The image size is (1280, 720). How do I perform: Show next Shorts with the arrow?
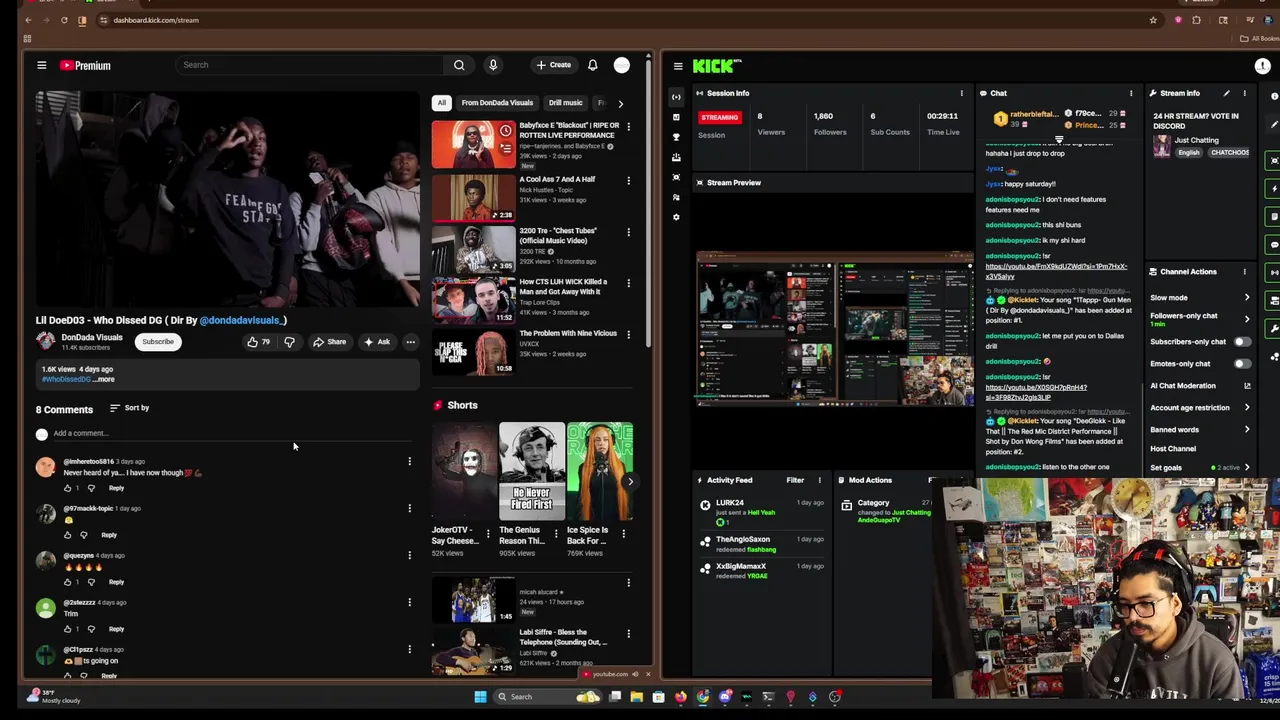(630, 482)
